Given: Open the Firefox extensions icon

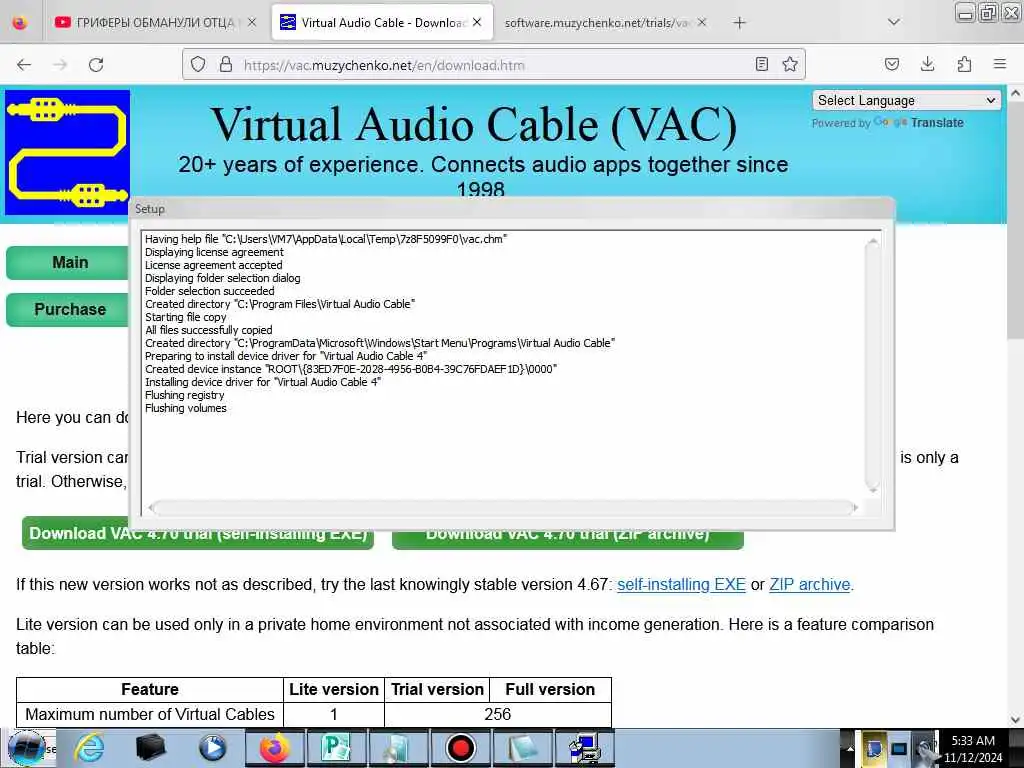Looking at the screenshot, I should click(964, 64).
